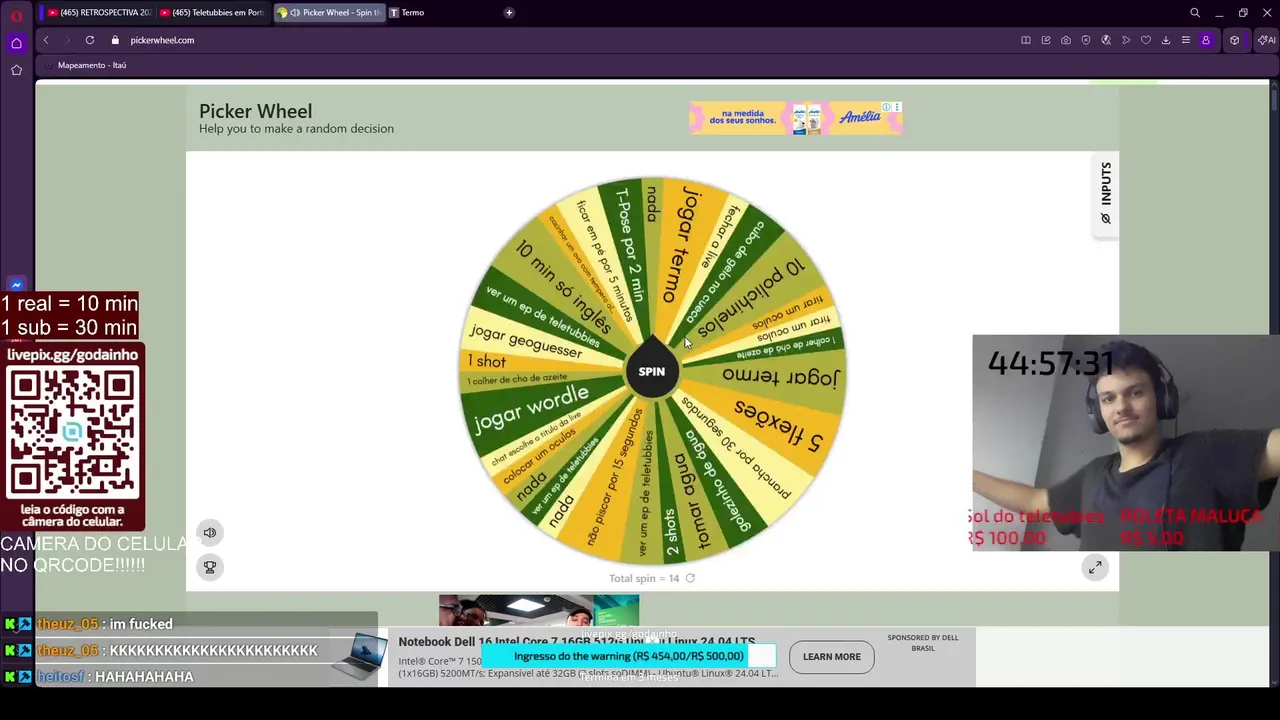Switch to the RETROSPECTIVA YouTube tab
This screenshot has height=720, width=1280.
pyautogui.click(x=100, y=13)
